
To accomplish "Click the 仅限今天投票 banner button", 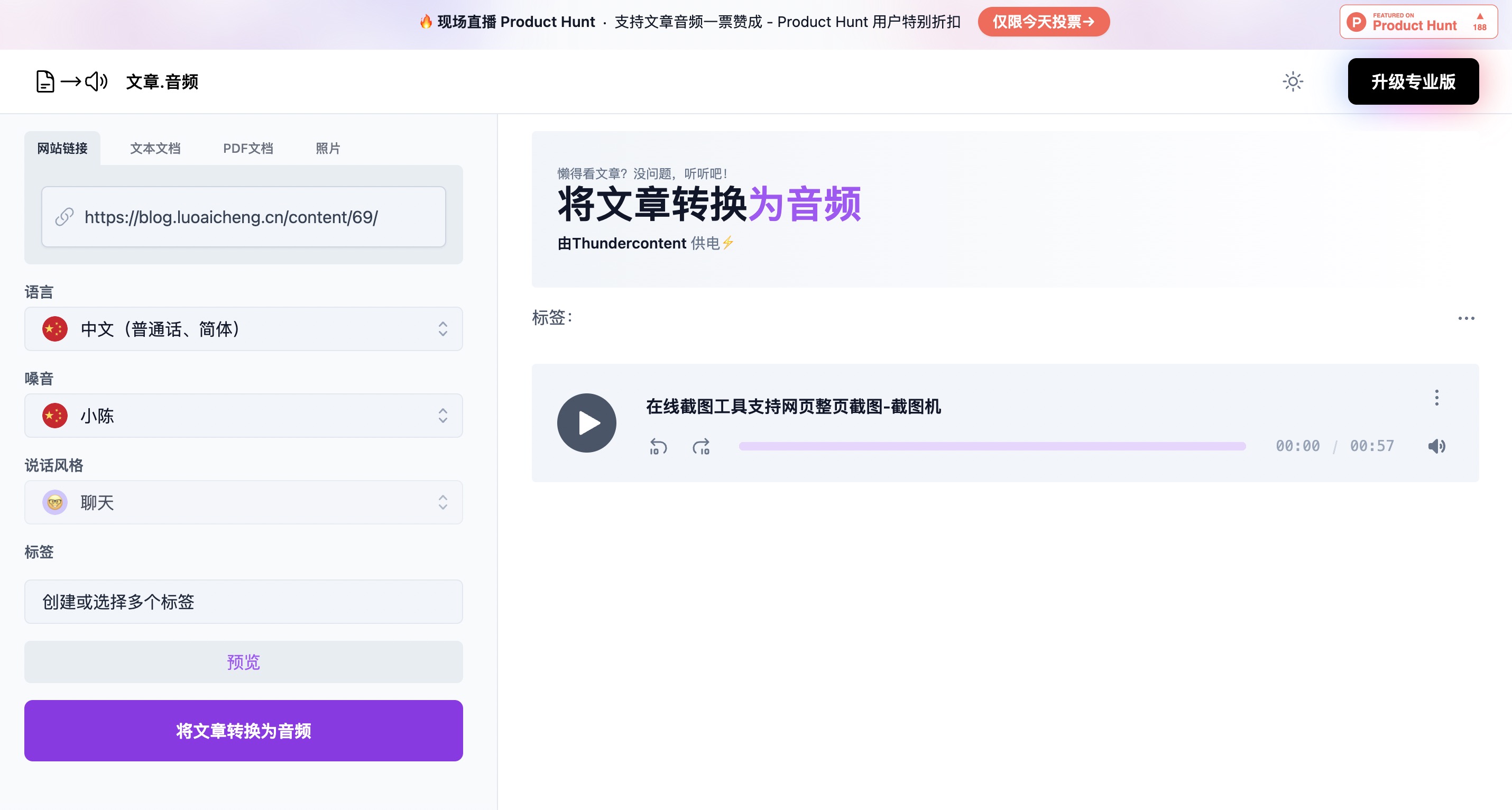I will [x=1043, y=22].
